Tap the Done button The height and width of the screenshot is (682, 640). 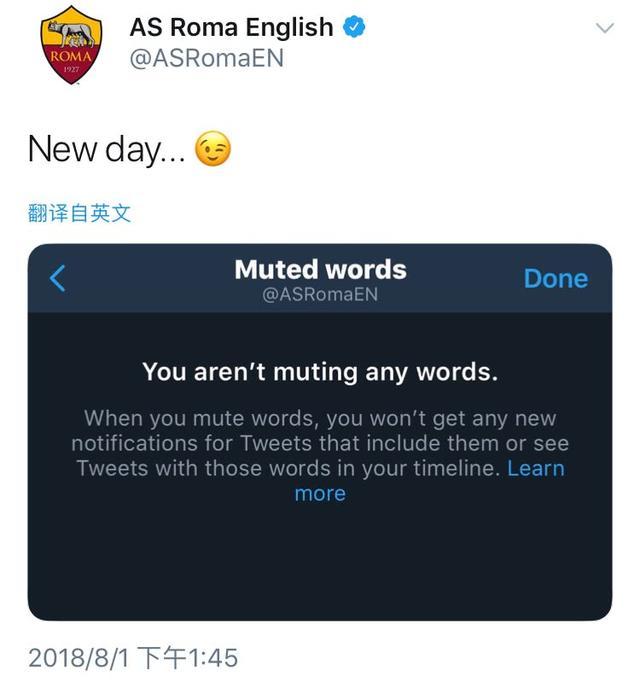pyautogui.click(x=556, y=278)
